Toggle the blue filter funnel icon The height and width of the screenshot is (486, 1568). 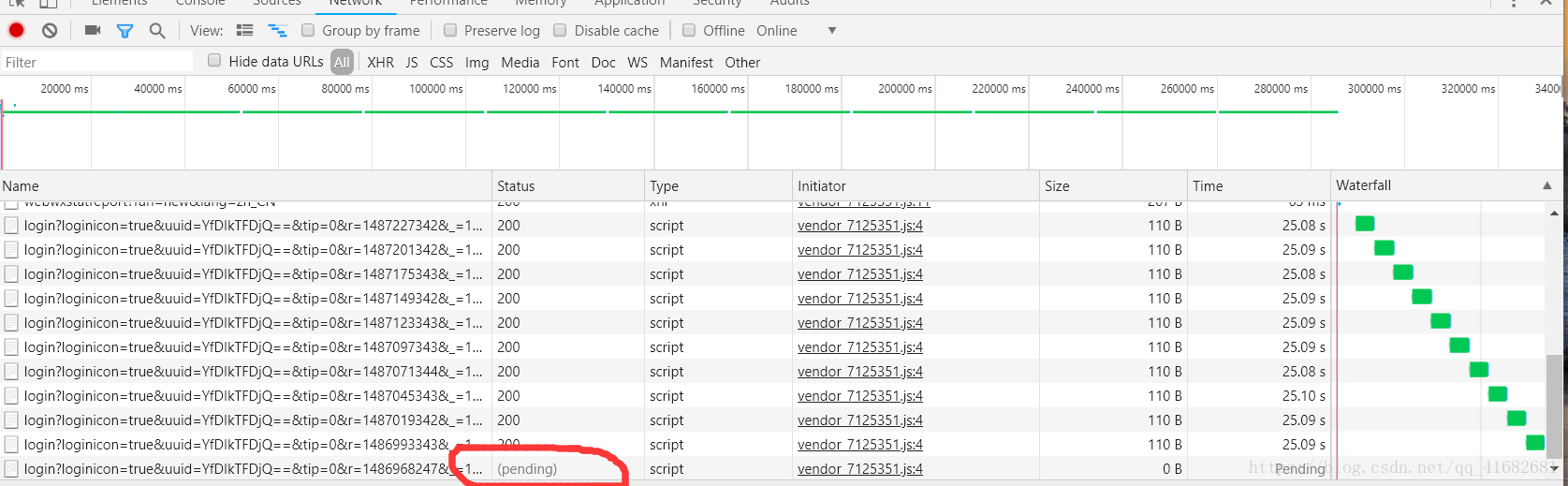125,31
